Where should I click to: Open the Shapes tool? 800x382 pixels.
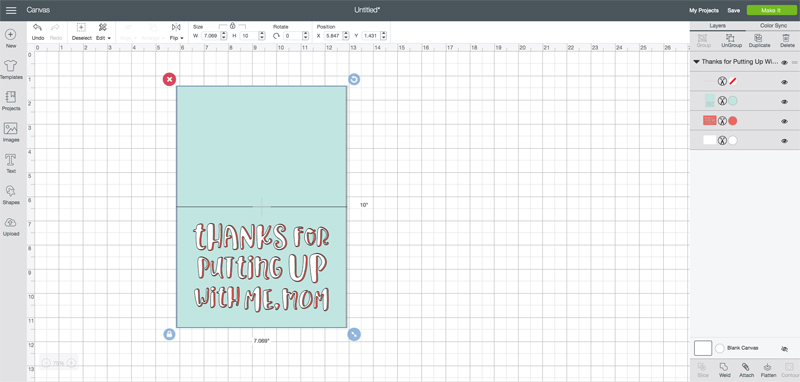(11, 195)
